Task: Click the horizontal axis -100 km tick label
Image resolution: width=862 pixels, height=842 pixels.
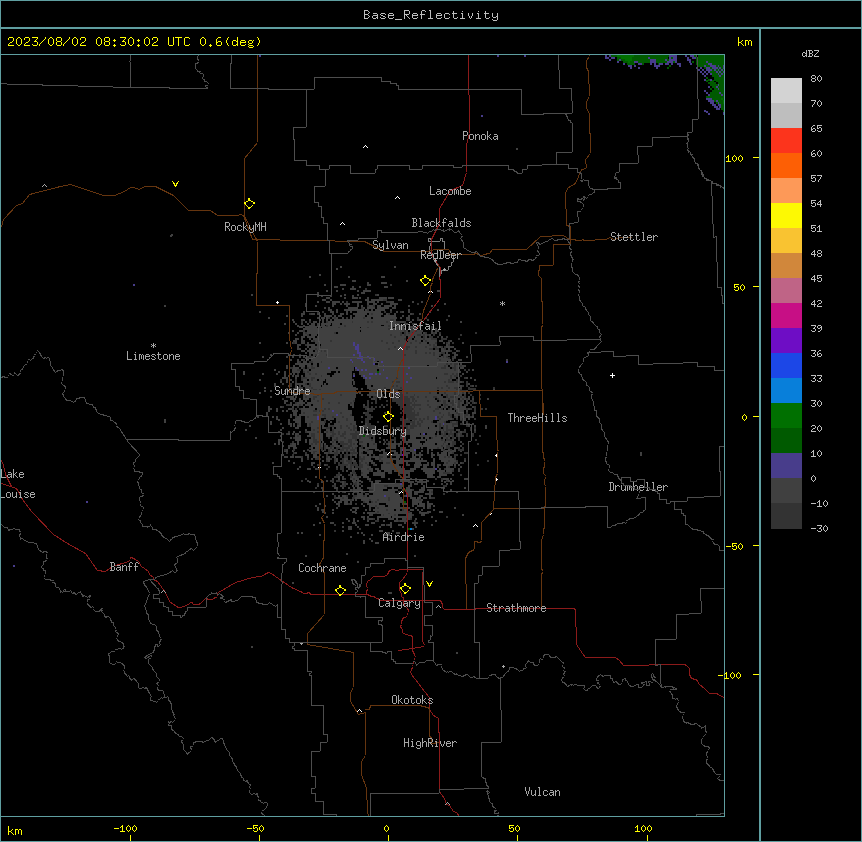Action: tap(125, 828)
